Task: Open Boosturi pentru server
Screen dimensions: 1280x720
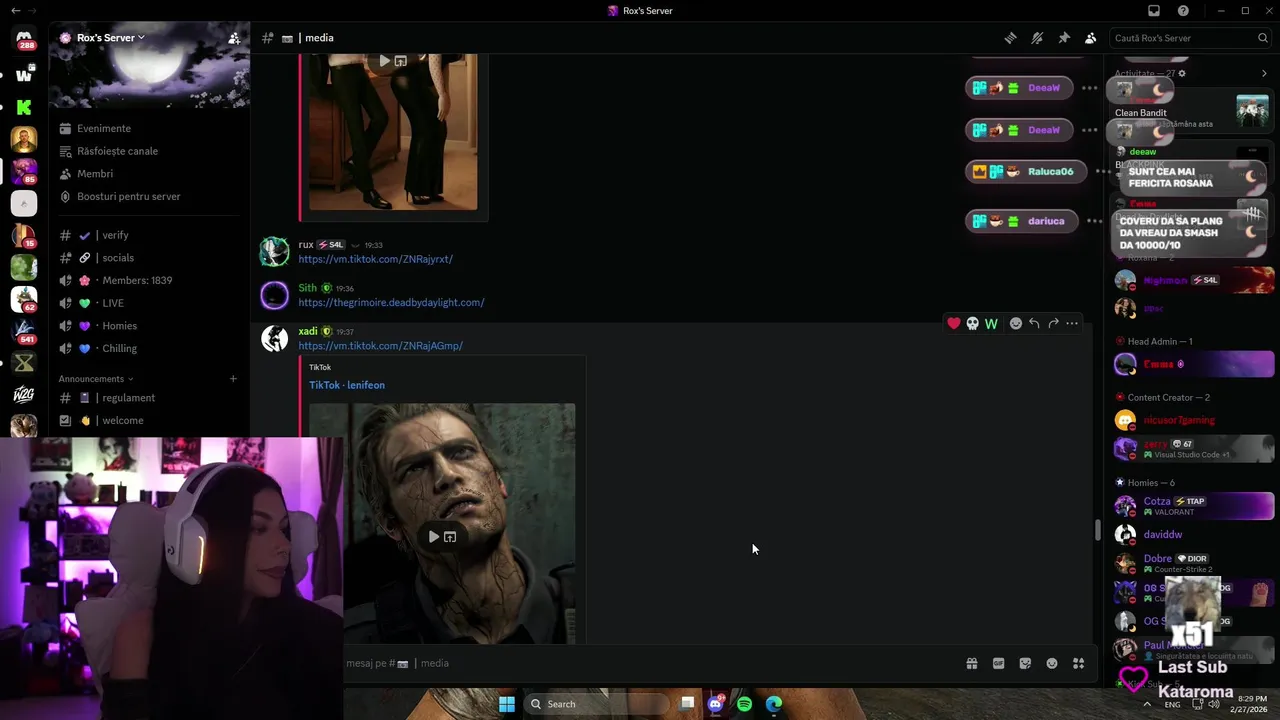Action: pos(128,196)
